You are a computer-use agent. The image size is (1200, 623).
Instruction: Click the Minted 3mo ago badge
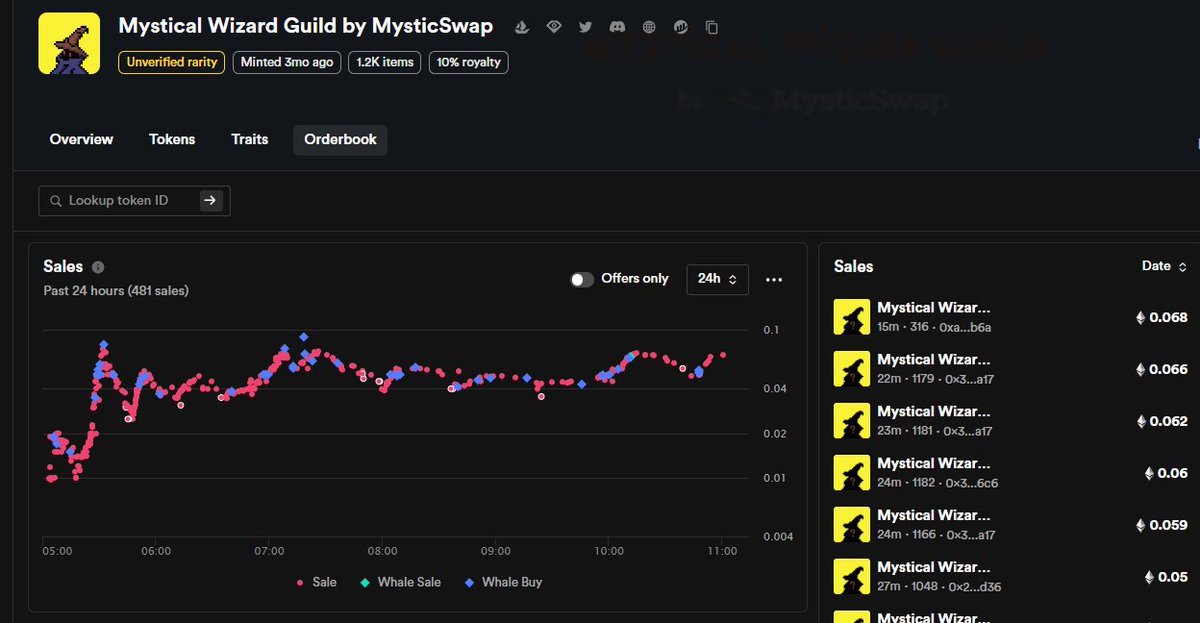[288, 62]
